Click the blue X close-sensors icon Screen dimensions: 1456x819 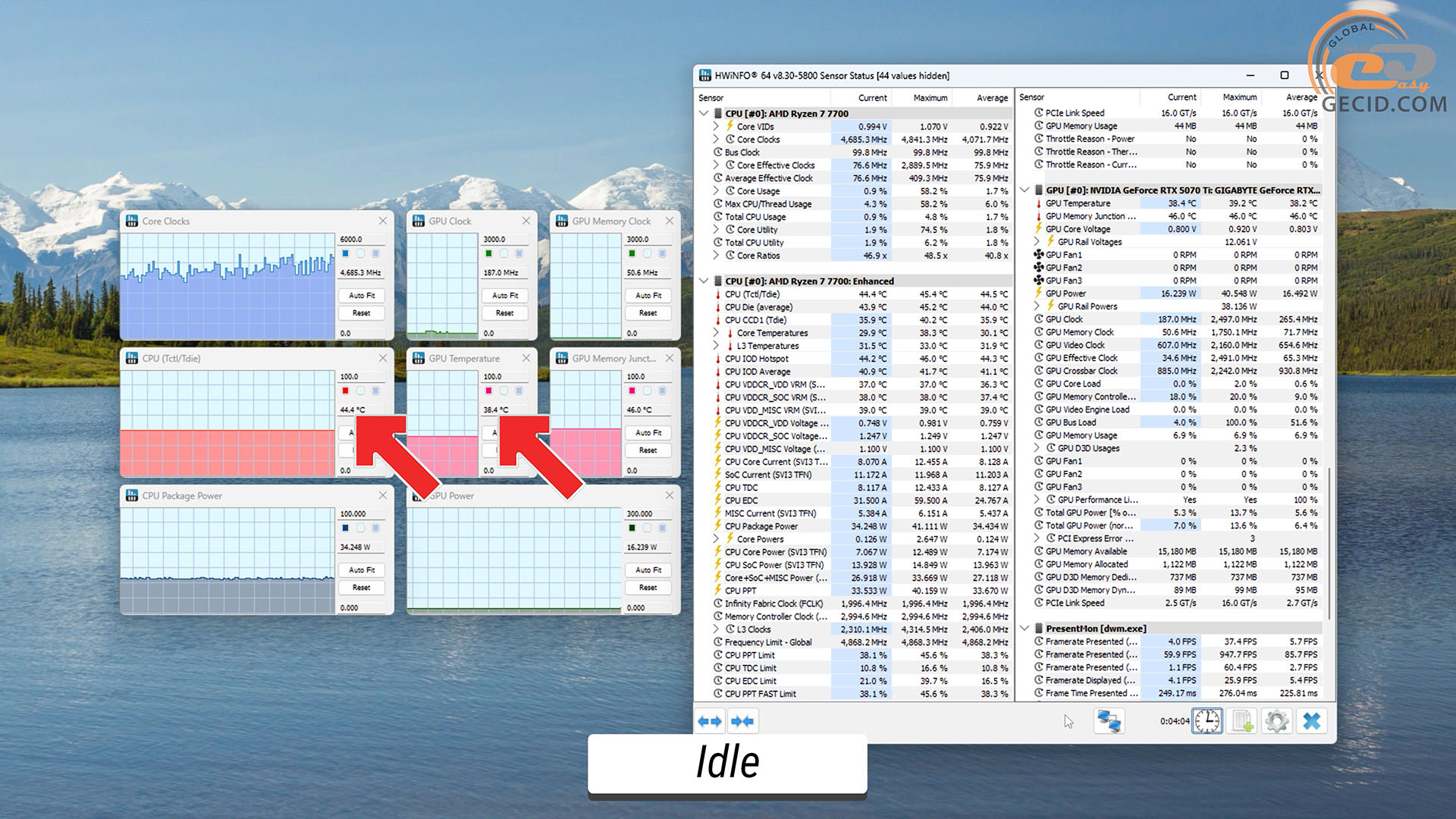[1312, 721]
